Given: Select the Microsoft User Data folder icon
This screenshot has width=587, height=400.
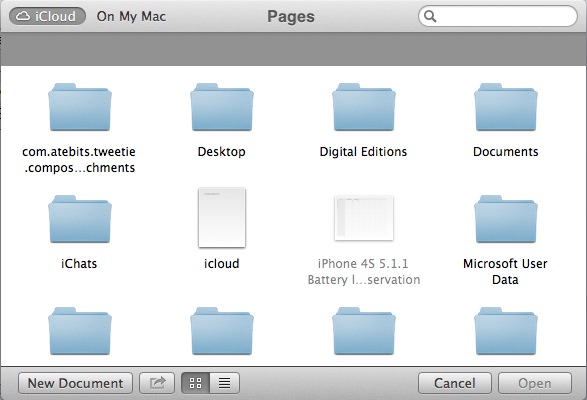Looking at the screenshot, I should click(x=506, y=219).
